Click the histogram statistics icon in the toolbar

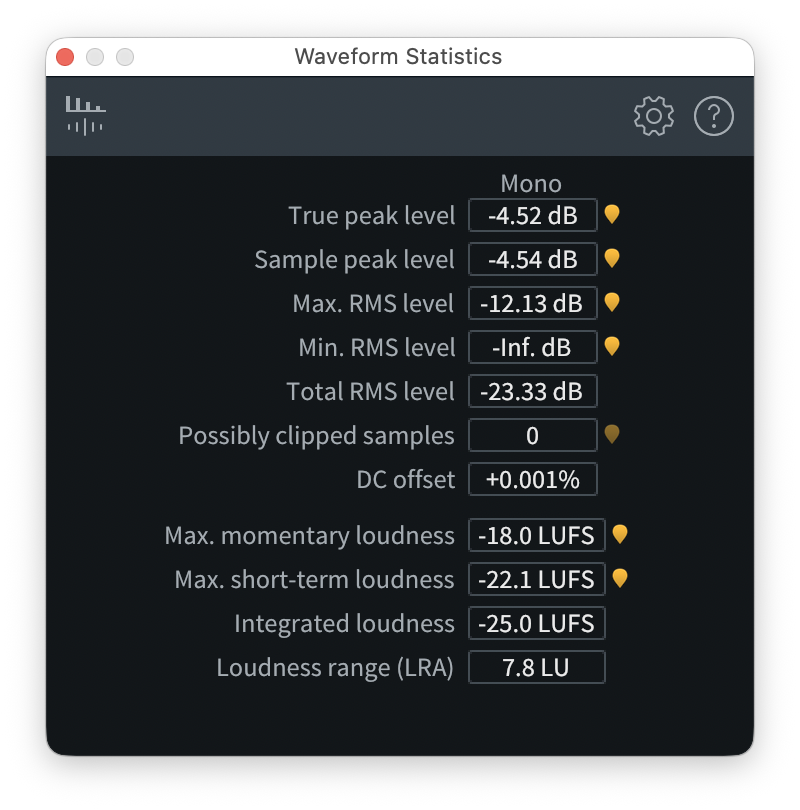tap(85, 115)
